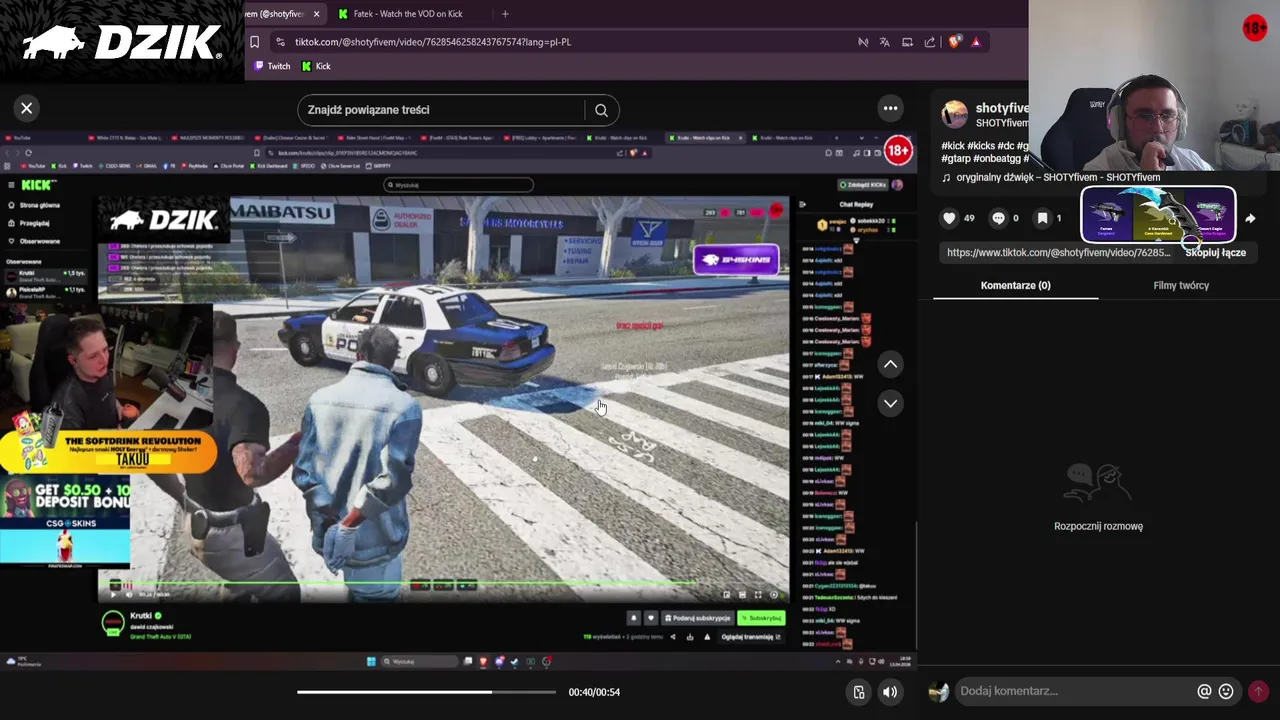Go to previous video with up chevron
This screenshot has width=1280, height=720.
[890, 365]
